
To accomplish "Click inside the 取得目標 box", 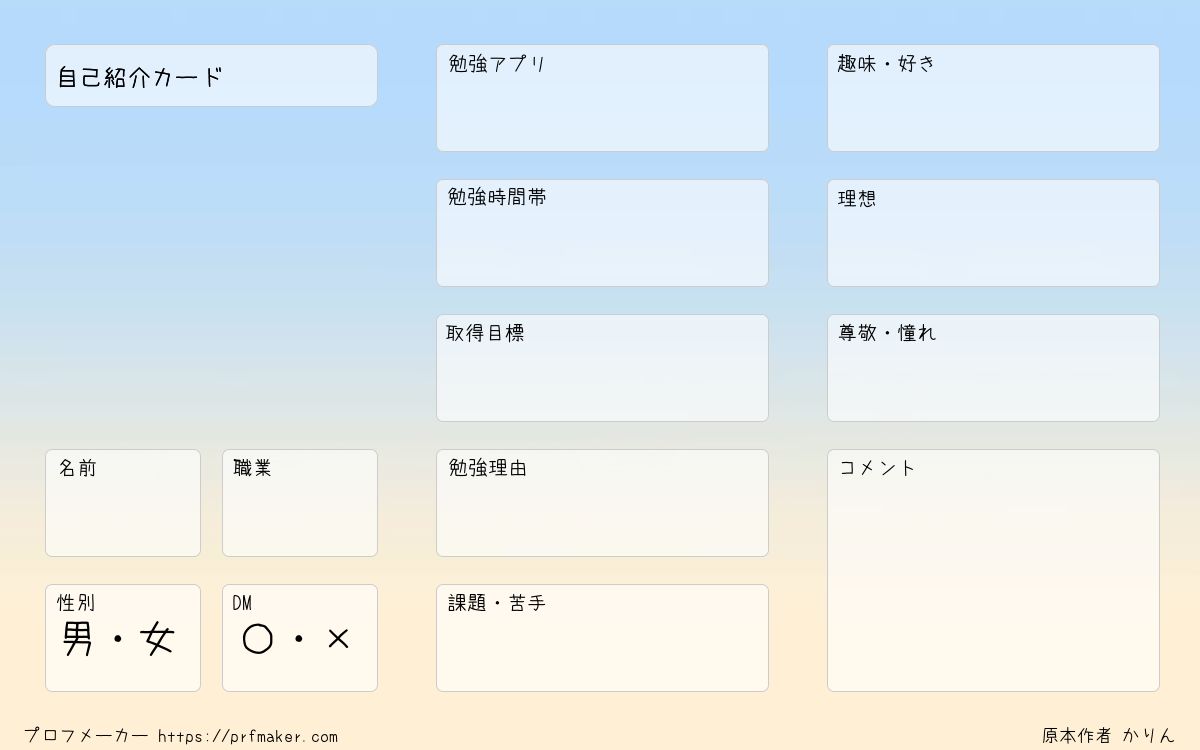I will pyautogui.click(x=602, y=368).
